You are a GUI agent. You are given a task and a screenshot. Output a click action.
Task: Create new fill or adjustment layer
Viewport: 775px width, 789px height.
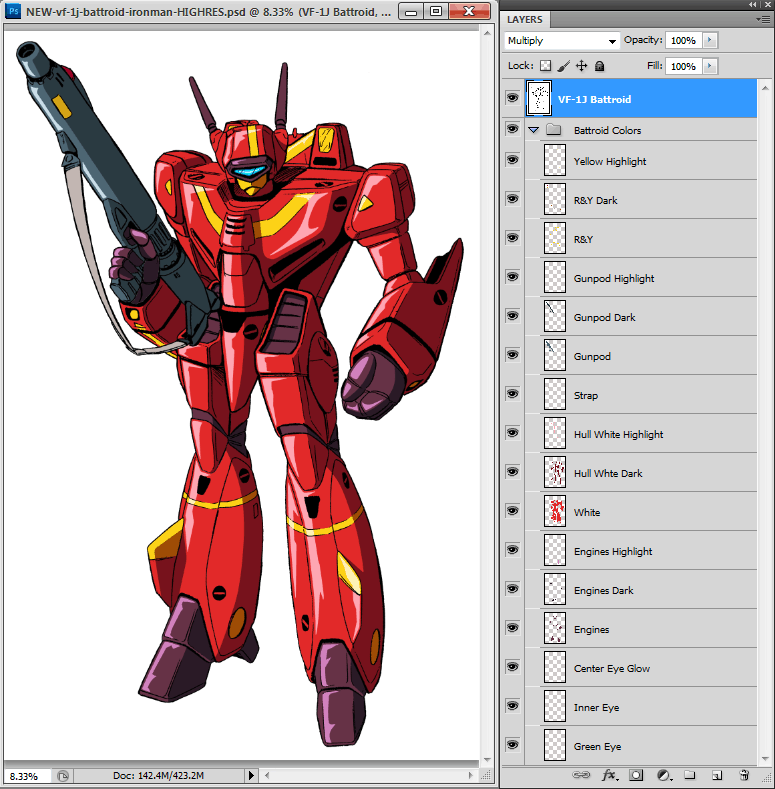664,775
